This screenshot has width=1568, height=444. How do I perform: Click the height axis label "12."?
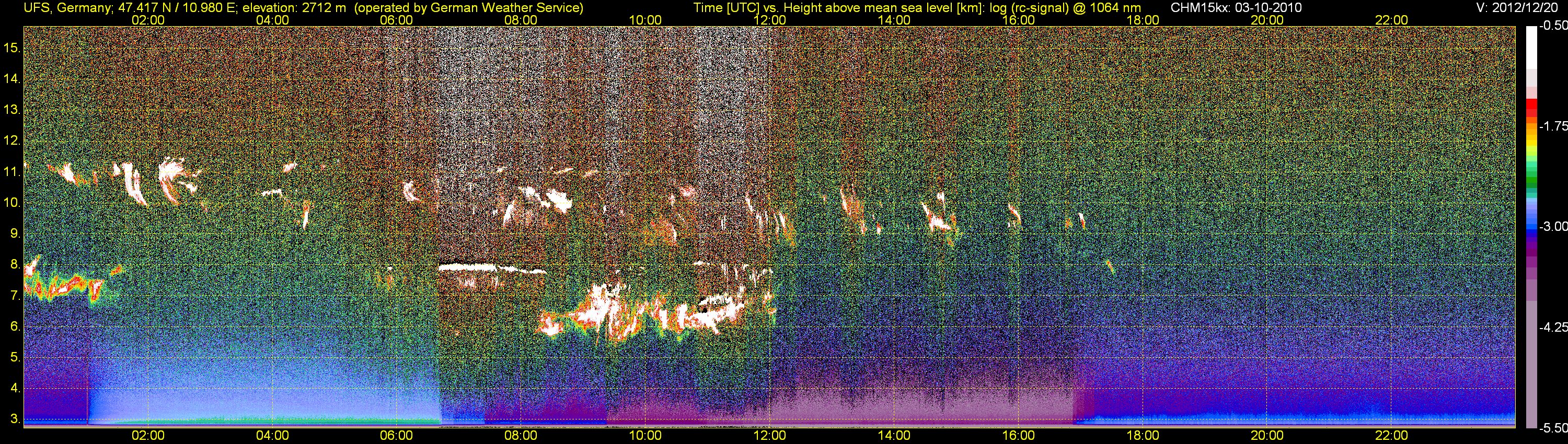pos(11,141)
